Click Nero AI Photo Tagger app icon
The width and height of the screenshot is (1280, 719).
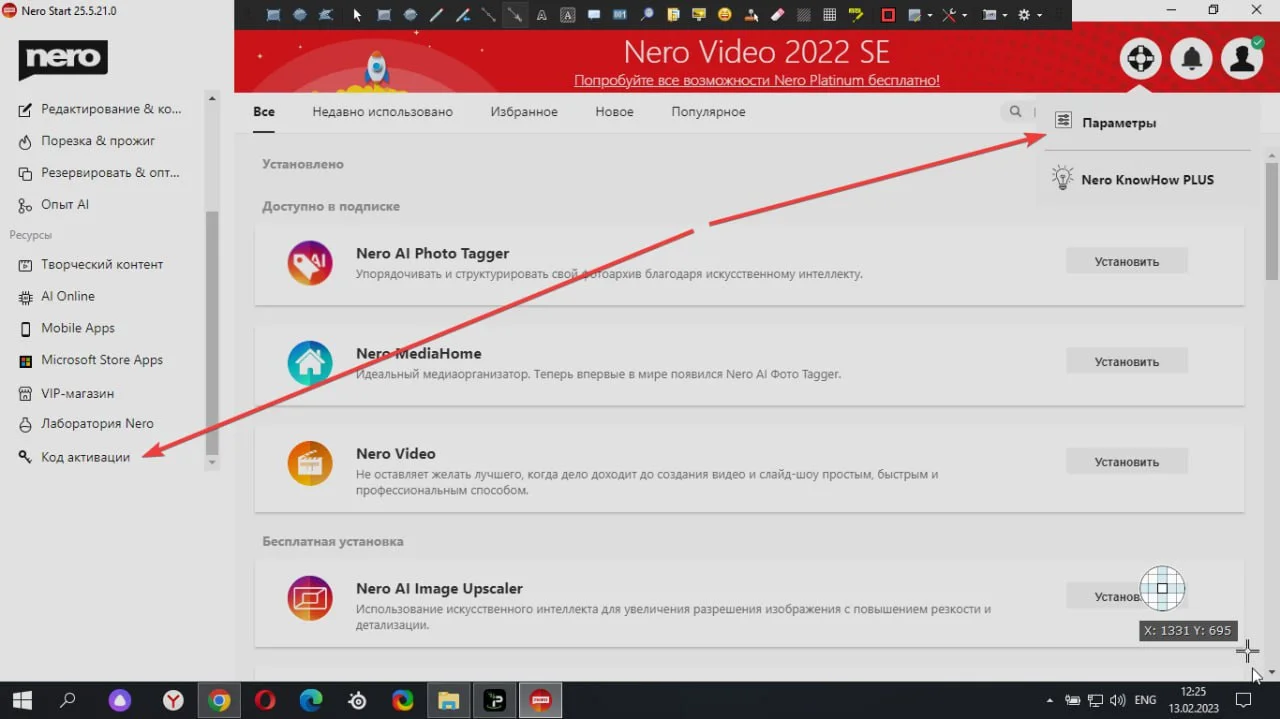pyautogui.click(x=310, y=264)
